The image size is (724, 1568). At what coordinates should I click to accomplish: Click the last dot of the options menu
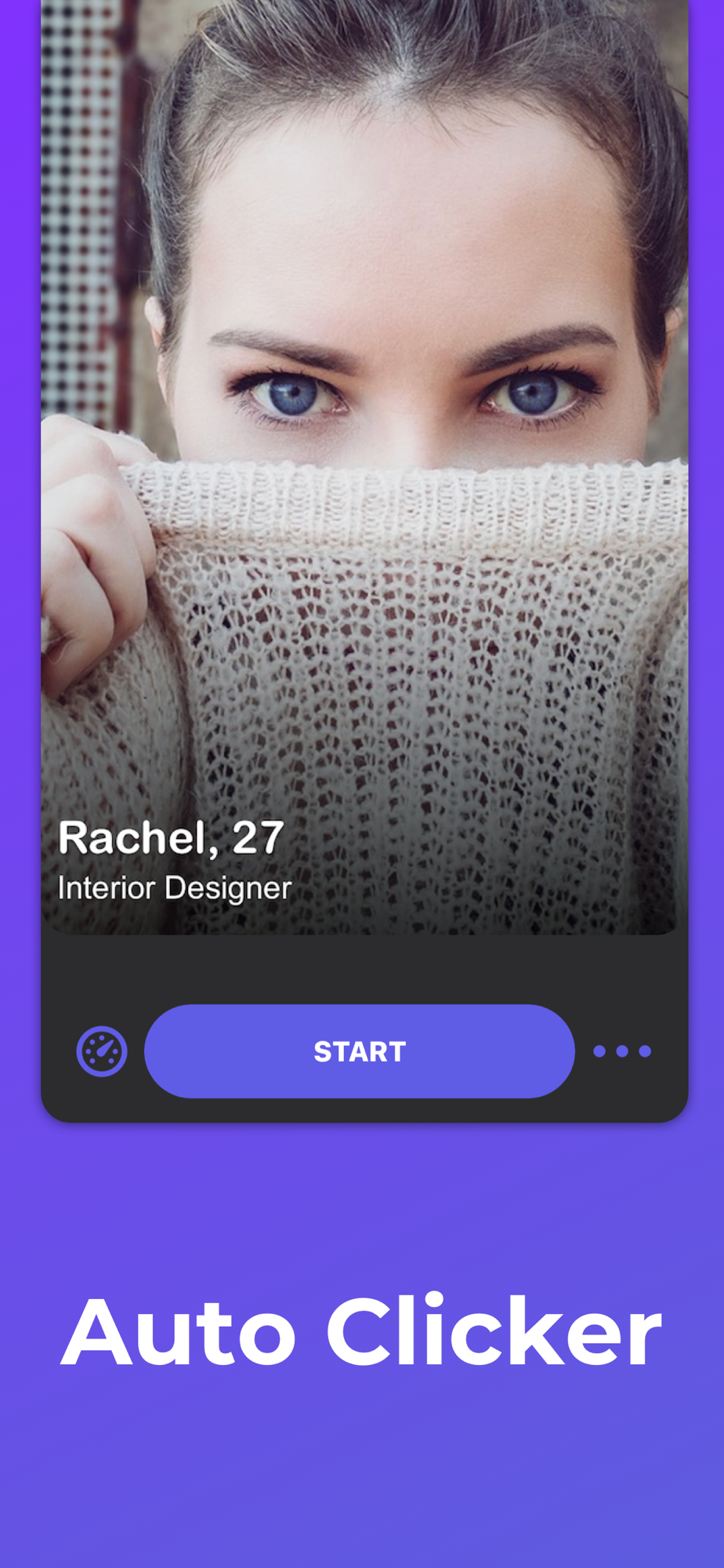point(645,1051)
